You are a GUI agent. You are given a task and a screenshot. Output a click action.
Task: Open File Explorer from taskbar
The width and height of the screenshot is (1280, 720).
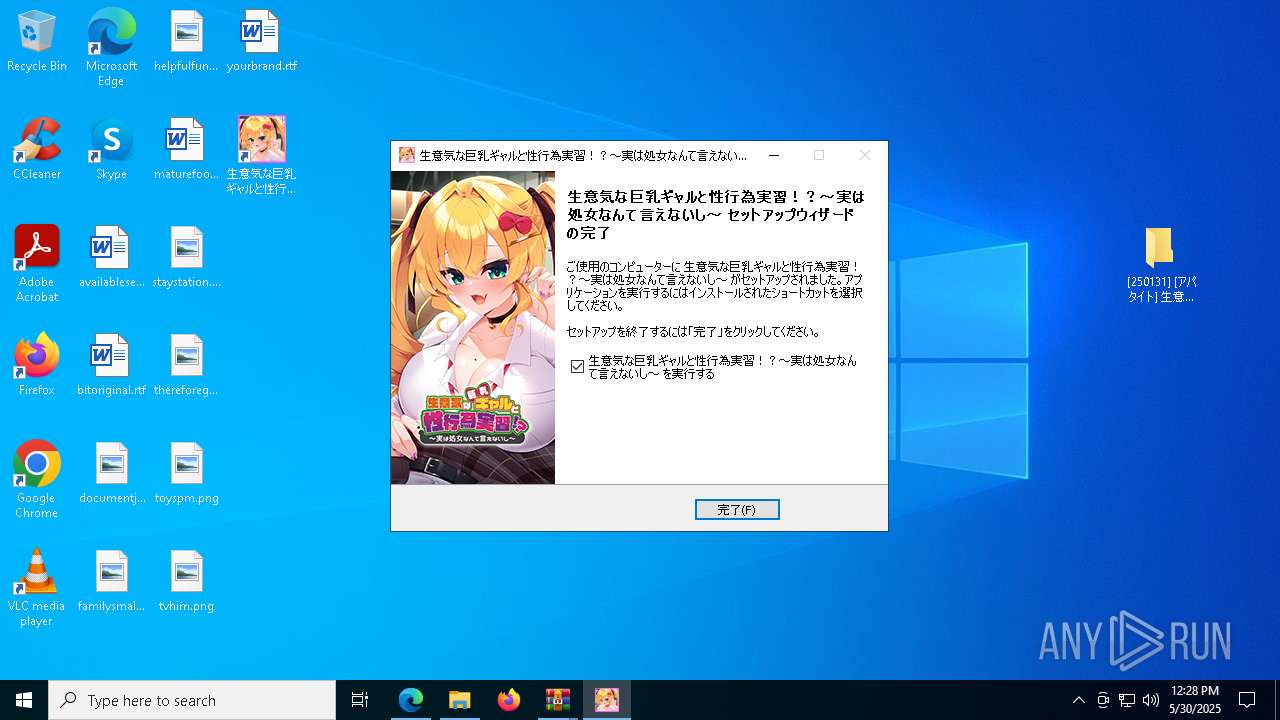[460, 700]
